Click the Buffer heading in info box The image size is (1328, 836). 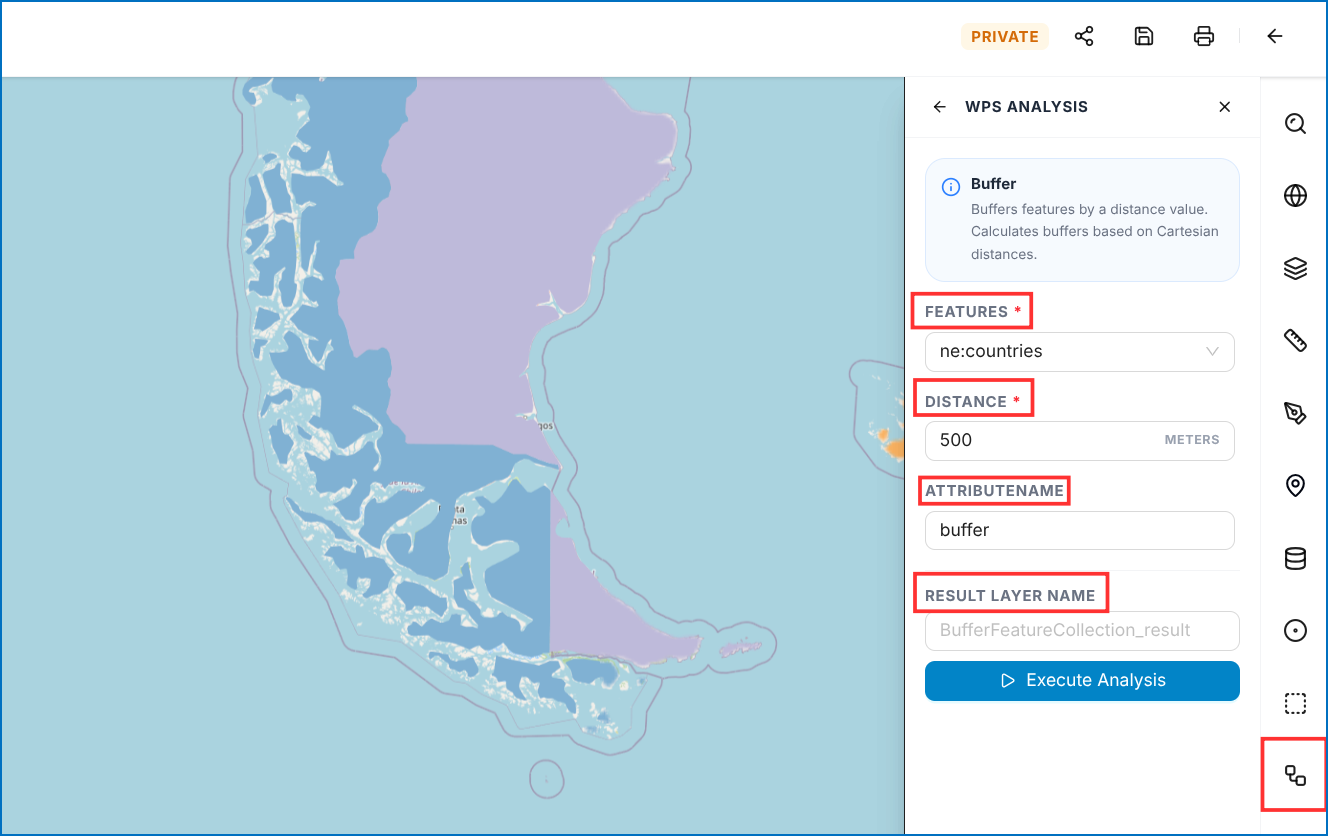pyautogui.click(x=993, y=184)
